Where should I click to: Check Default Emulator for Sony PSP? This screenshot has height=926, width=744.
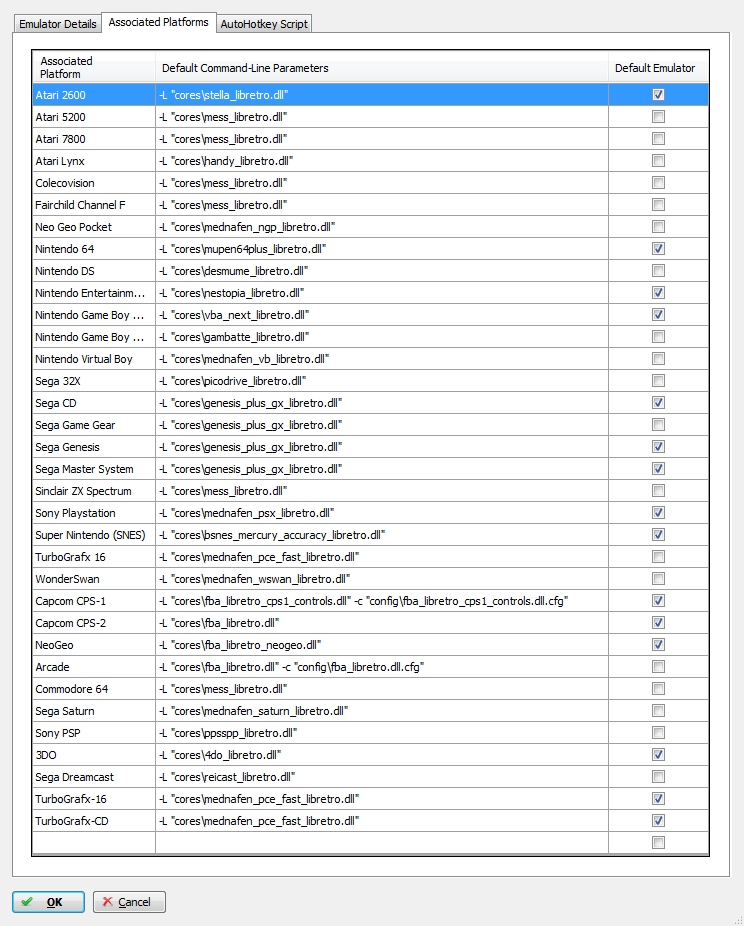[x=658, y=733]
